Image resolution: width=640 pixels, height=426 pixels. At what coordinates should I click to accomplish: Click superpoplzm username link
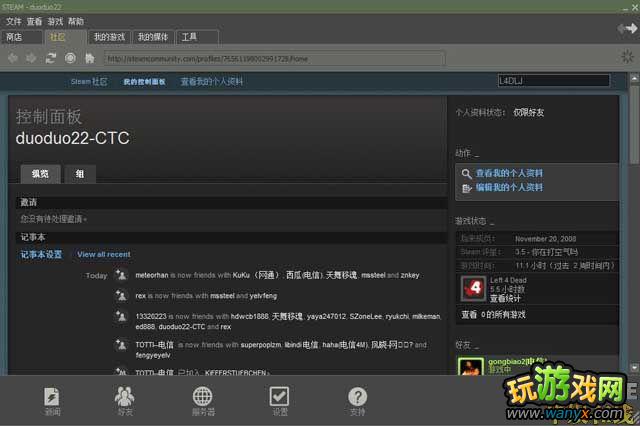point(261,345)
